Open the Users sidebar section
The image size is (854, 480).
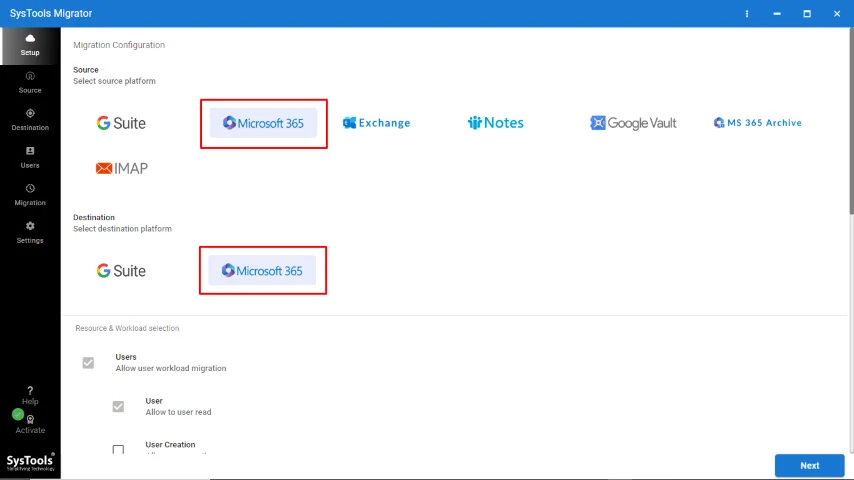click(x=30, y=157)
